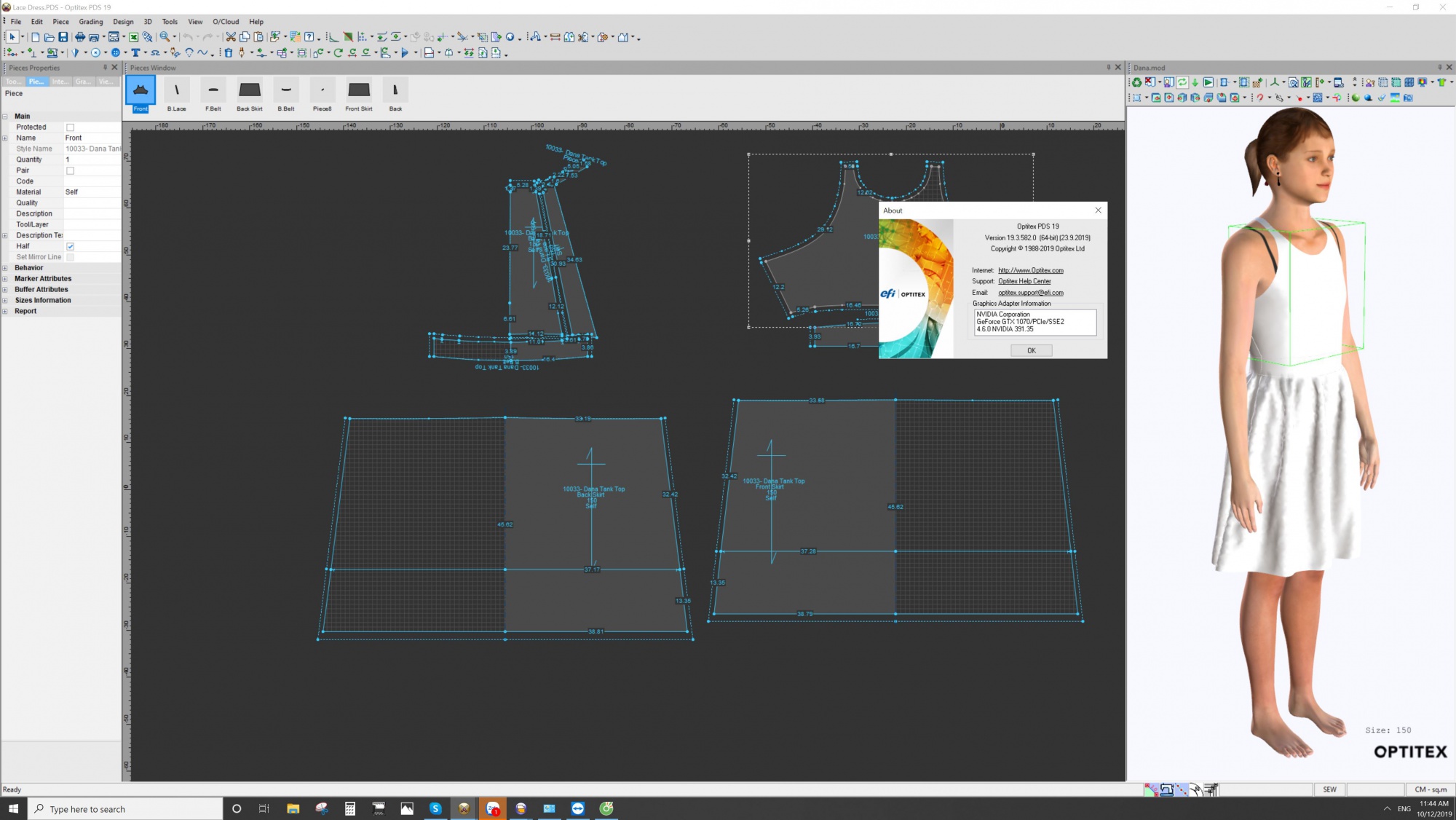The image size is (1456, 820).
Task: Collapse the Main properties section
Action: [5, 117]
